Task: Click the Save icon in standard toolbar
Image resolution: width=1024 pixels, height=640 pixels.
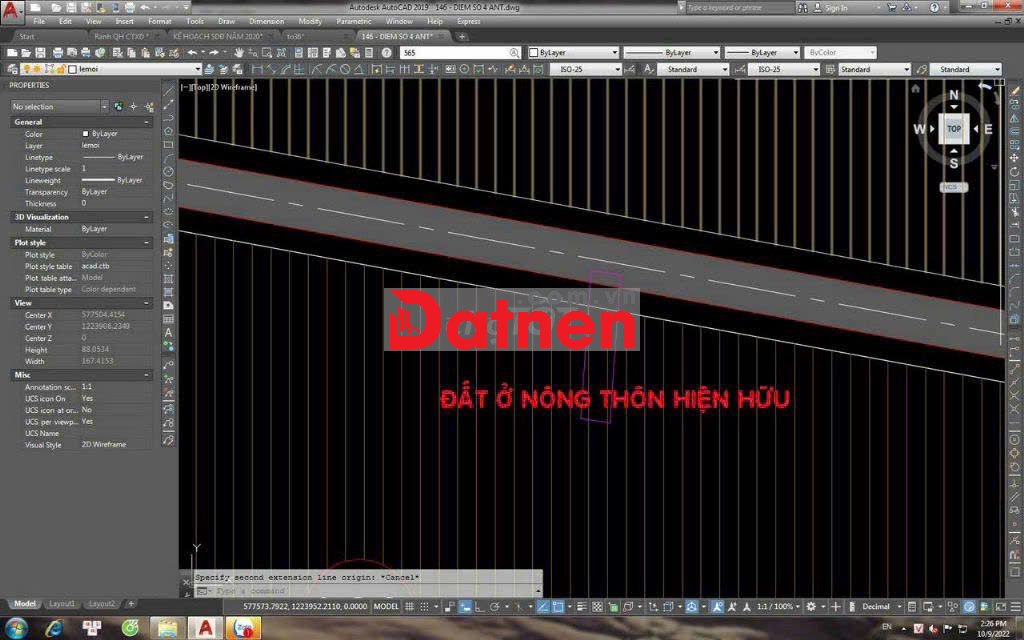Action: click(x=41, y=52)
